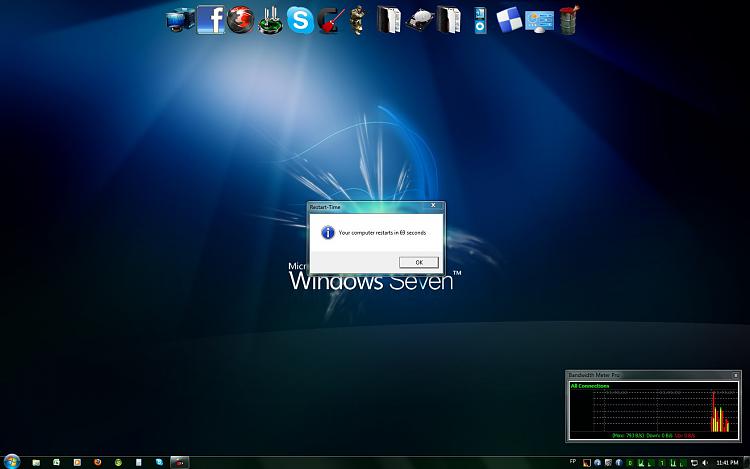Open the network connection tray icon
This screenshot has height=469, width=750.
[695, 463]
